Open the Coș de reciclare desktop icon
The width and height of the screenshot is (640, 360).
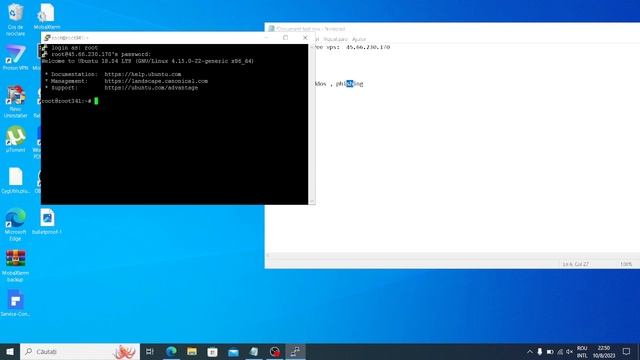pos(16,19)
